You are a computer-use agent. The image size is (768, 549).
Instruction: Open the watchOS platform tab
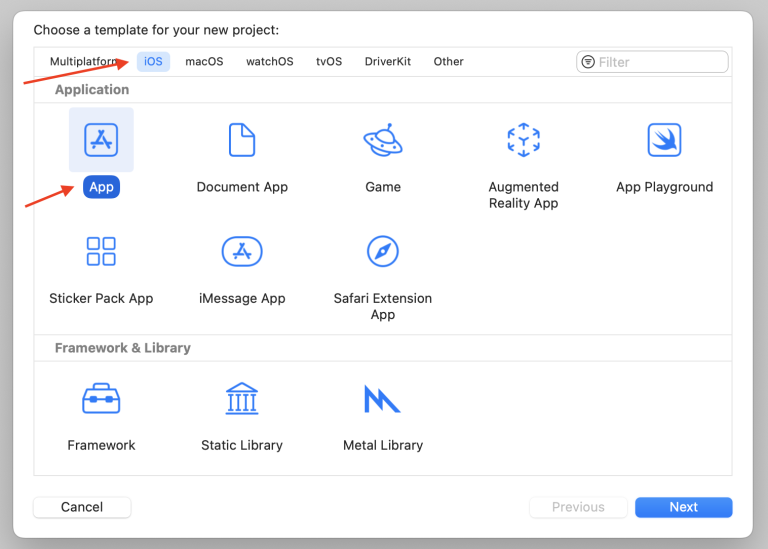coord(270,62)
